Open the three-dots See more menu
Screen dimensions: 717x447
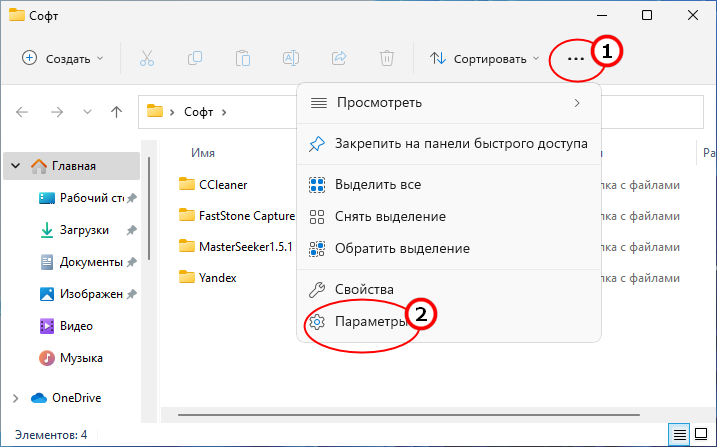576,59
